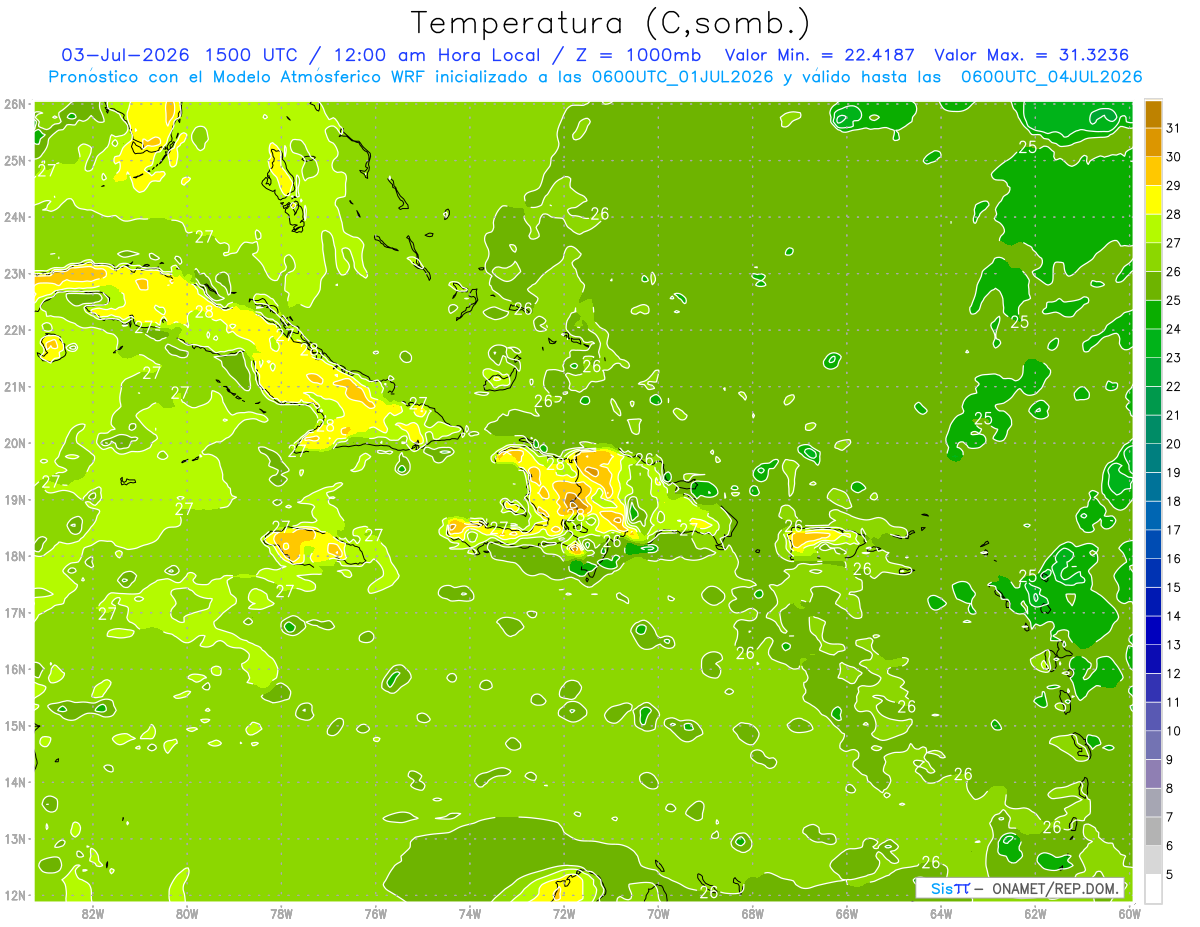1200x927 pixels.
Task: Click the orange colorbar swatch between 30 and 31
Action: [x=1153, y=142]
